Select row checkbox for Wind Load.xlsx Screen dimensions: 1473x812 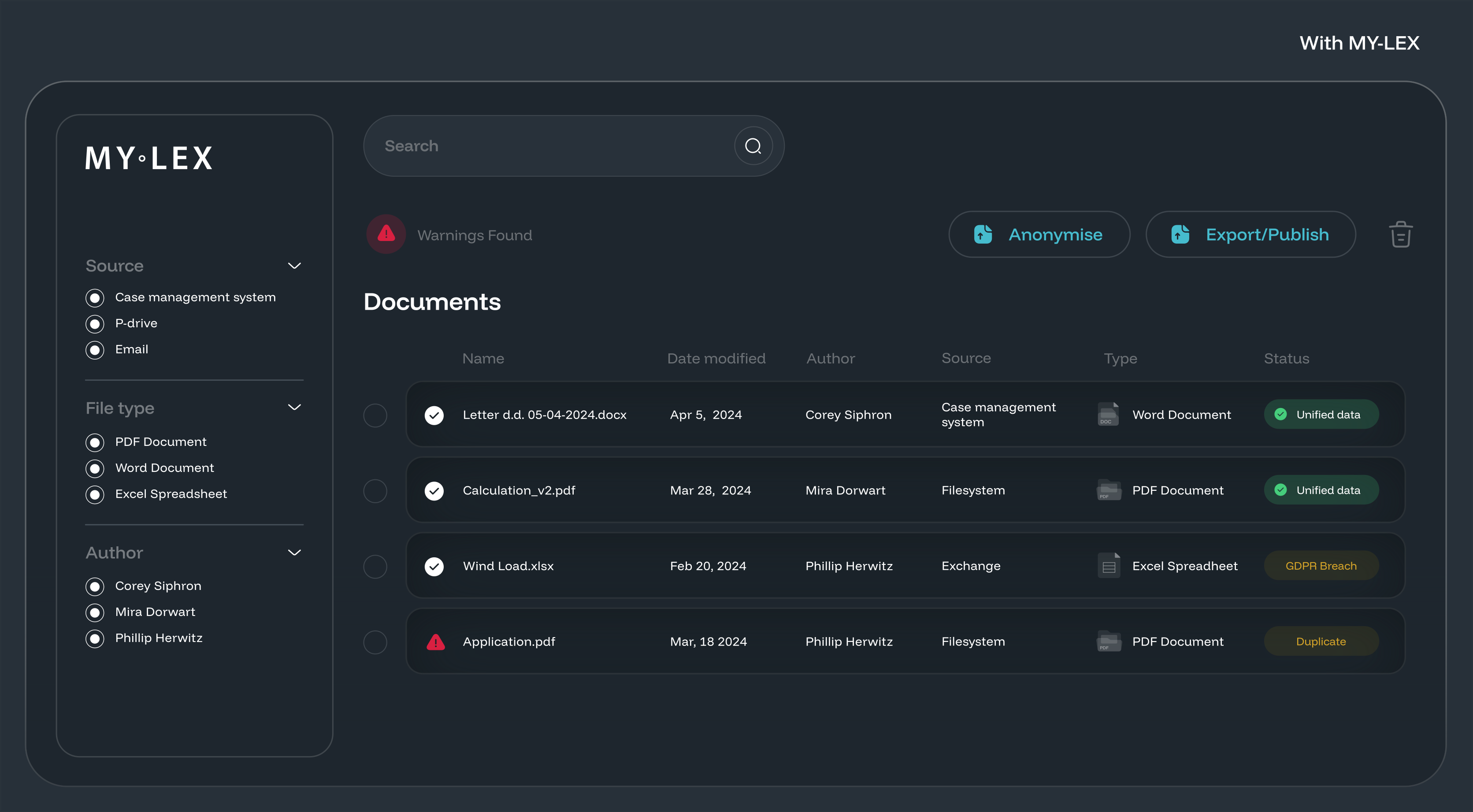click(x=375, y=566)
